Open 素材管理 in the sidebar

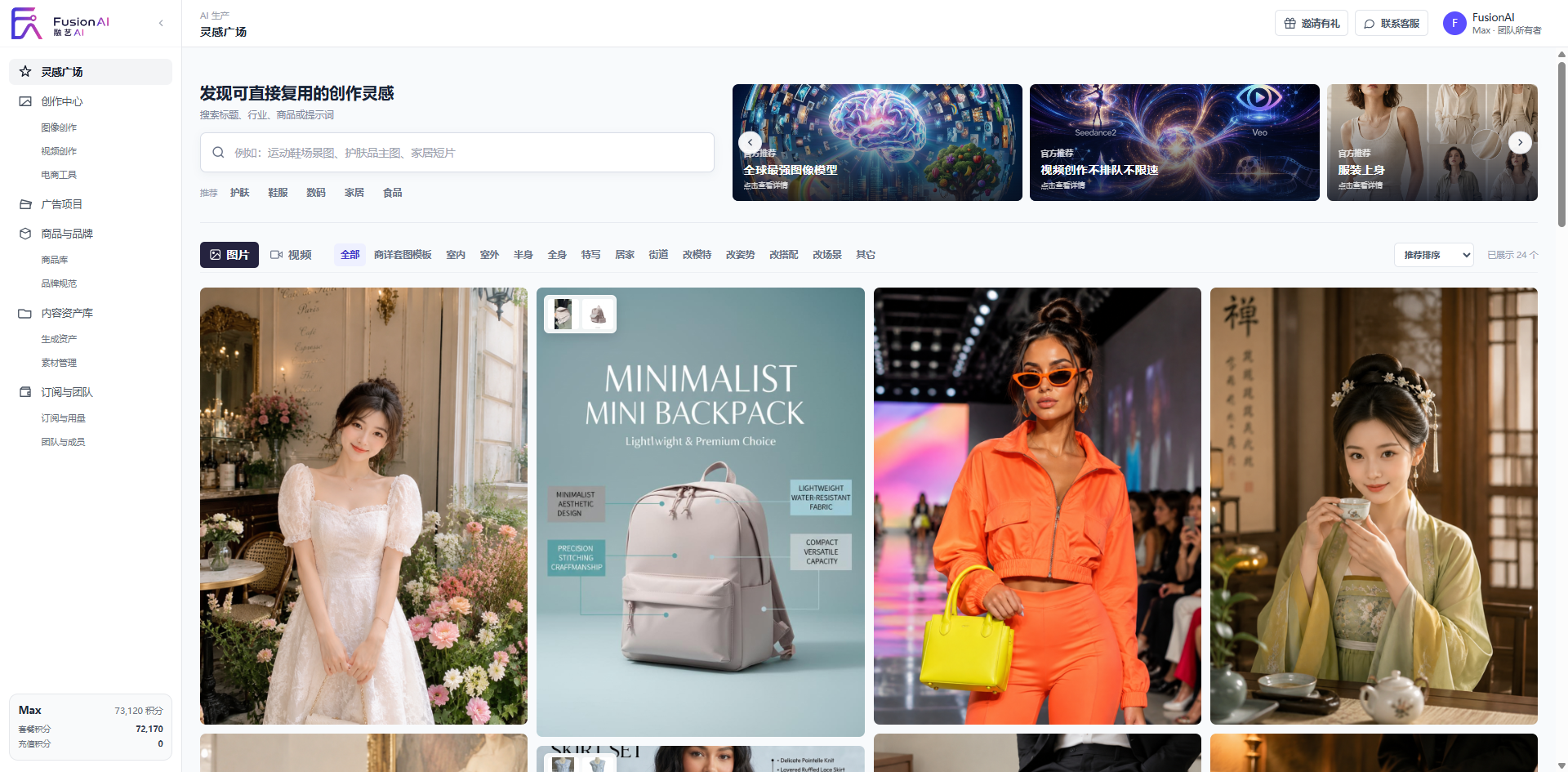point(59,363)
